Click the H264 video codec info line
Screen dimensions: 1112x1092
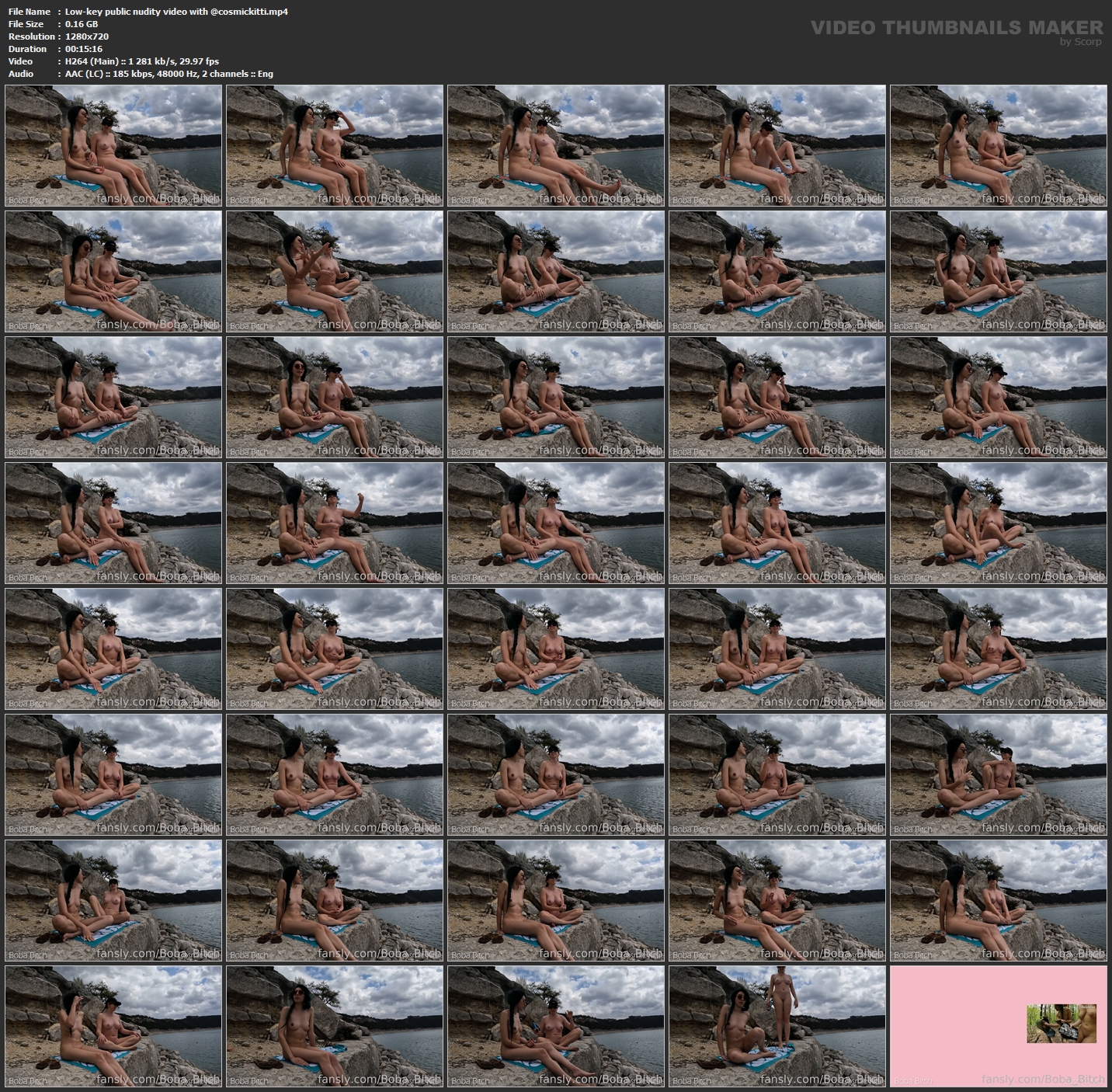[141, 61]
